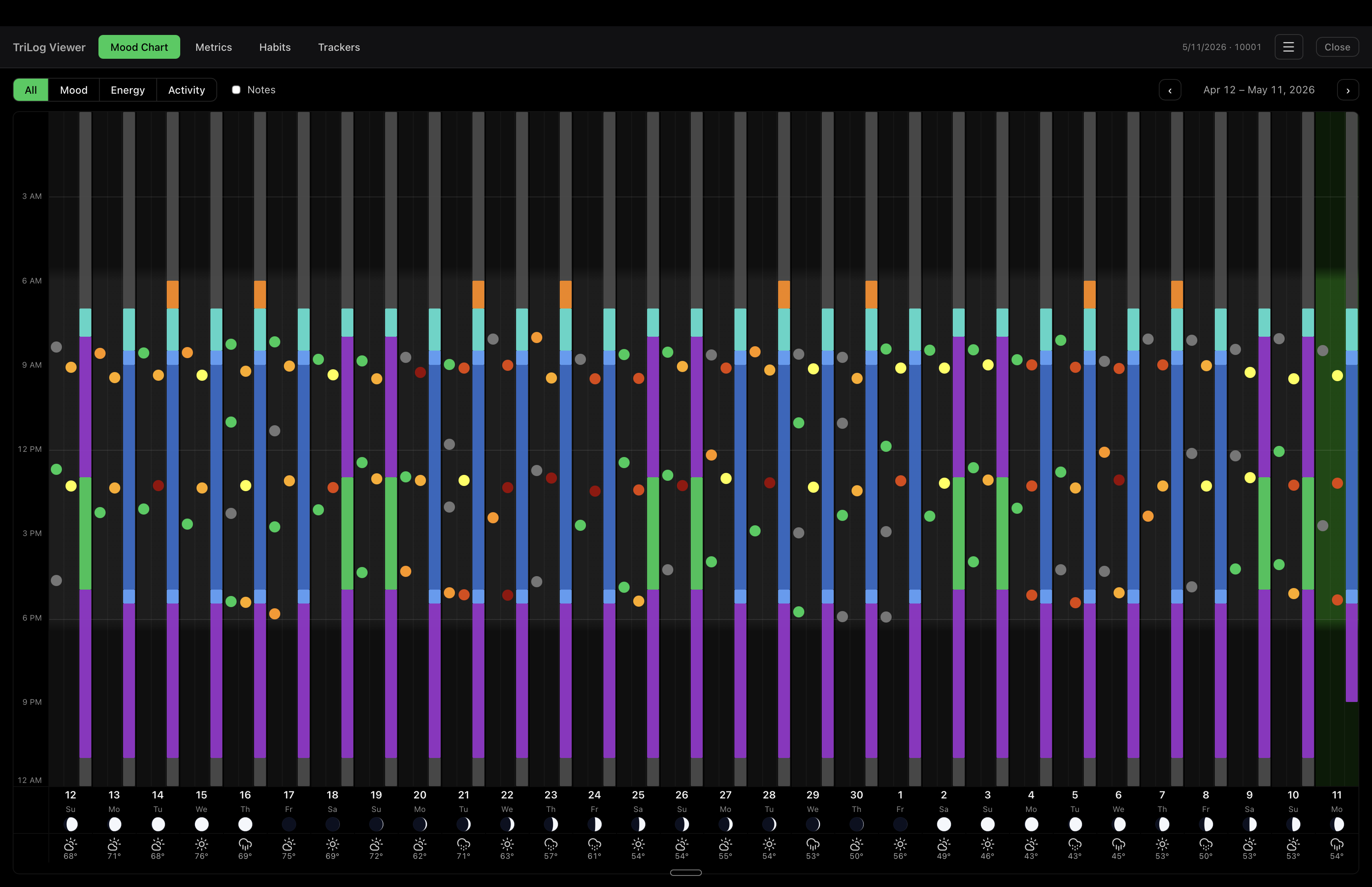Click the rain weather icon under April 16
Image resolution: width=1372 pixels, height=887 pixels.
(x=245, y=845)
